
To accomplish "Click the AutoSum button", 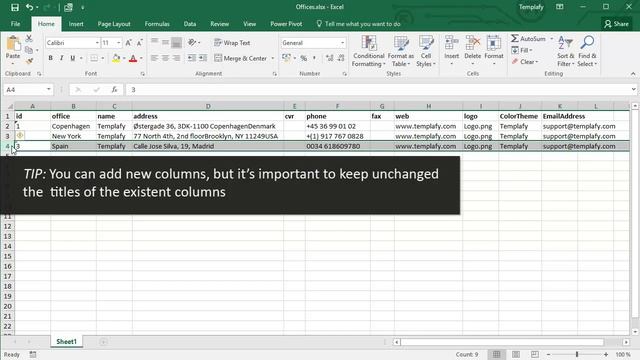I will pos(529,39).
